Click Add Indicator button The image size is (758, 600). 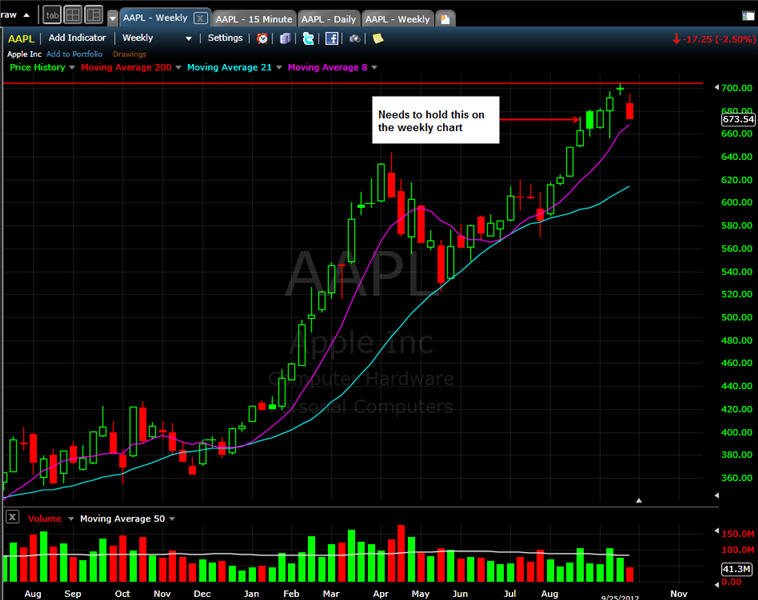(77, 38)
